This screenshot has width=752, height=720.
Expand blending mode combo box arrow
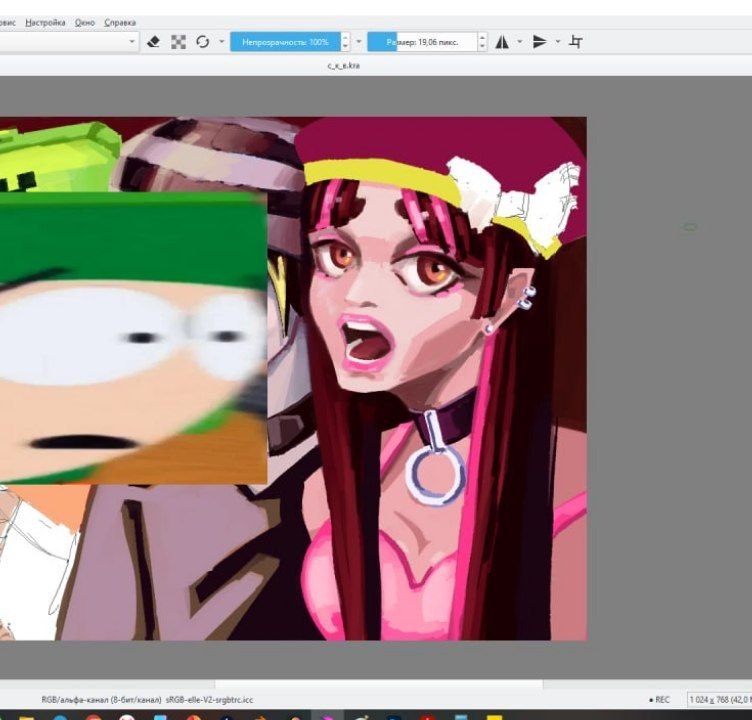(132, 42)
